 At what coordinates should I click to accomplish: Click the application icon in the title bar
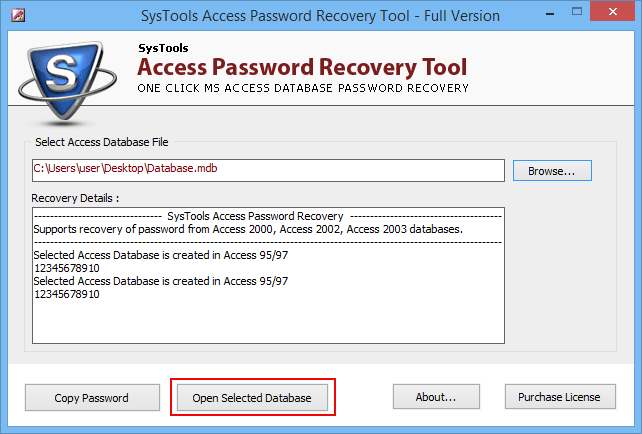pos(18,16)
